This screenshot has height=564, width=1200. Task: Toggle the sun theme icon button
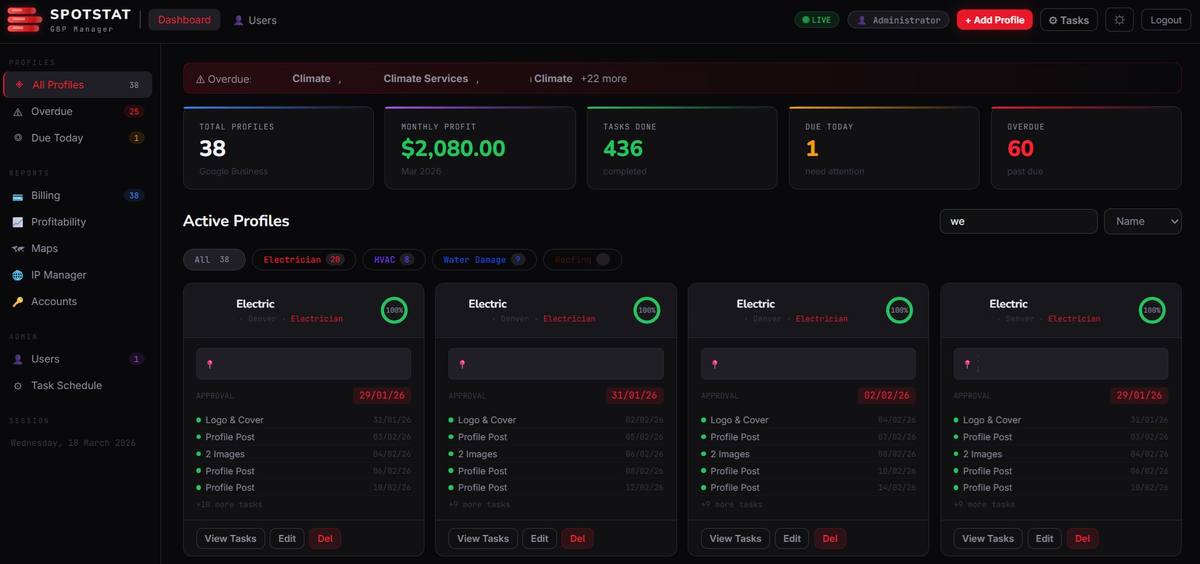point(1119,20)
